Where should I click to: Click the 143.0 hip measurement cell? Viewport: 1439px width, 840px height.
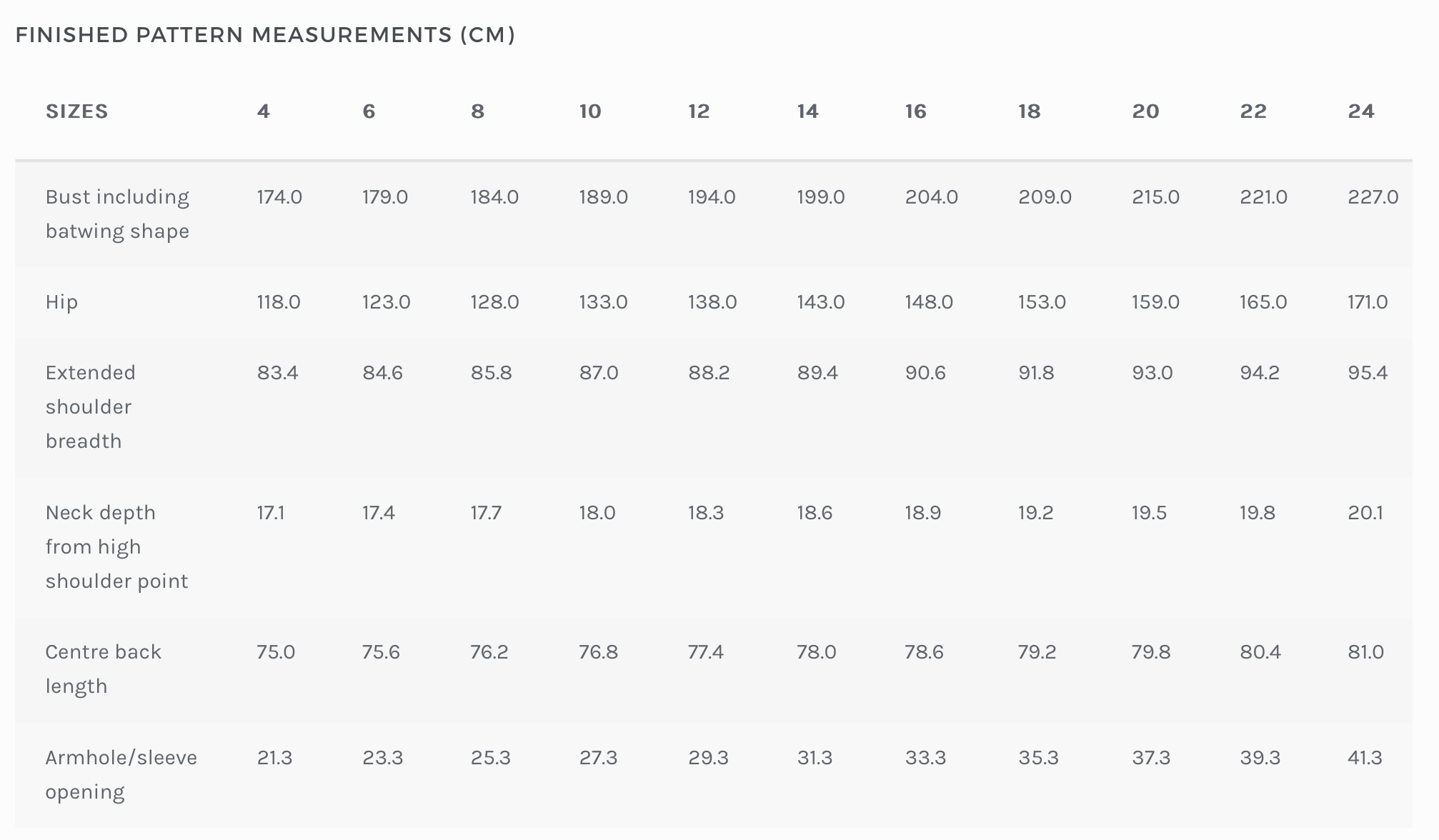821,302
